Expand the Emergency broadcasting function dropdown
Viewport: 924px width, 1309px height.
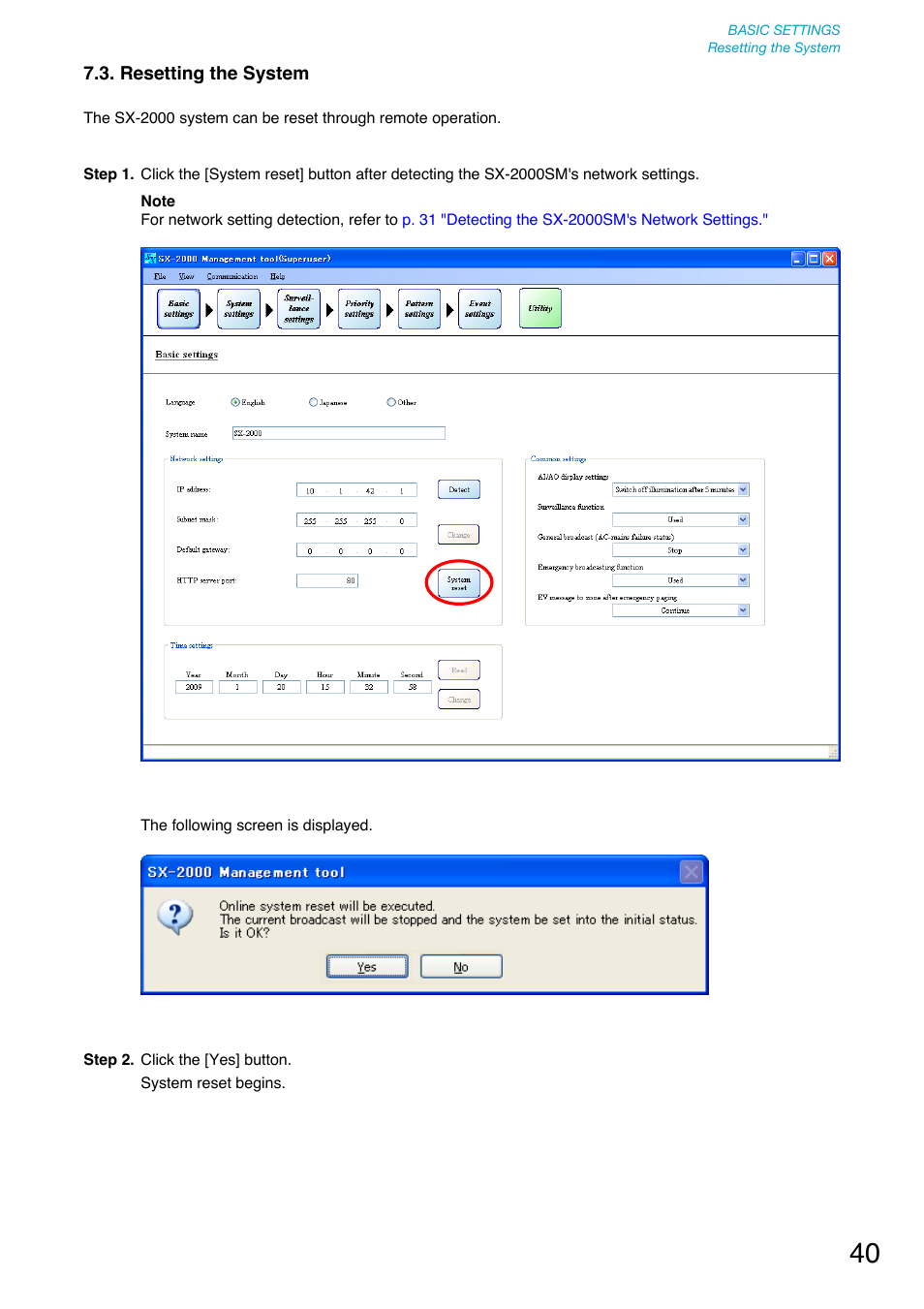coord(743,580)
